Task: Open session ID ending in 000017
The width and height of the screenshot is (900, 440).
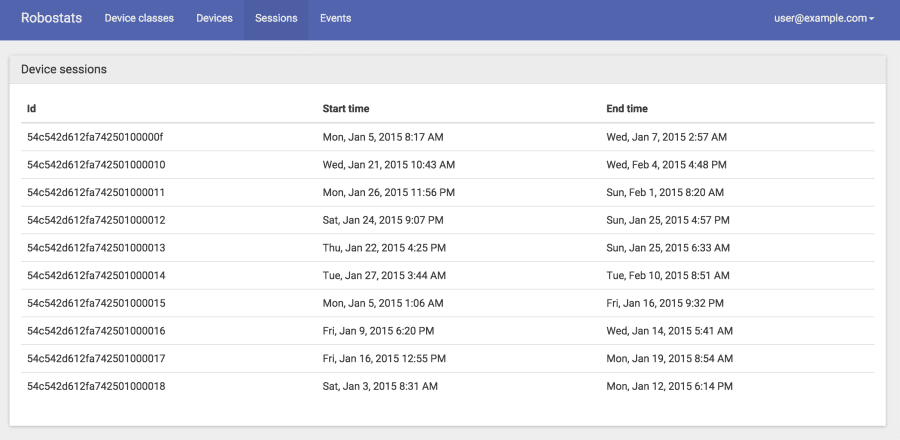Action: coord(96,359)
